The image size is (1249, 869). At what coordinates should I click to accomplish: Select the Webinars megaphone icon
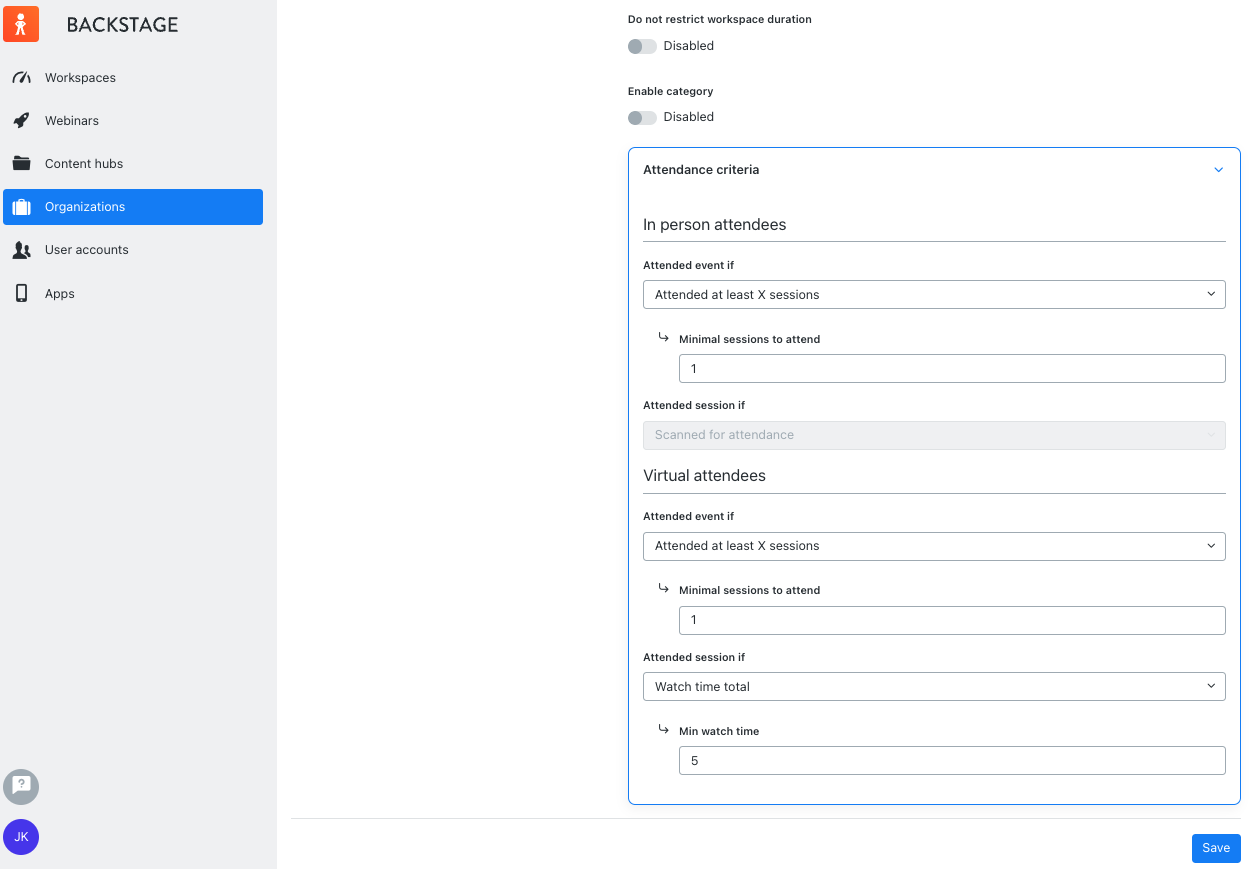21,120
